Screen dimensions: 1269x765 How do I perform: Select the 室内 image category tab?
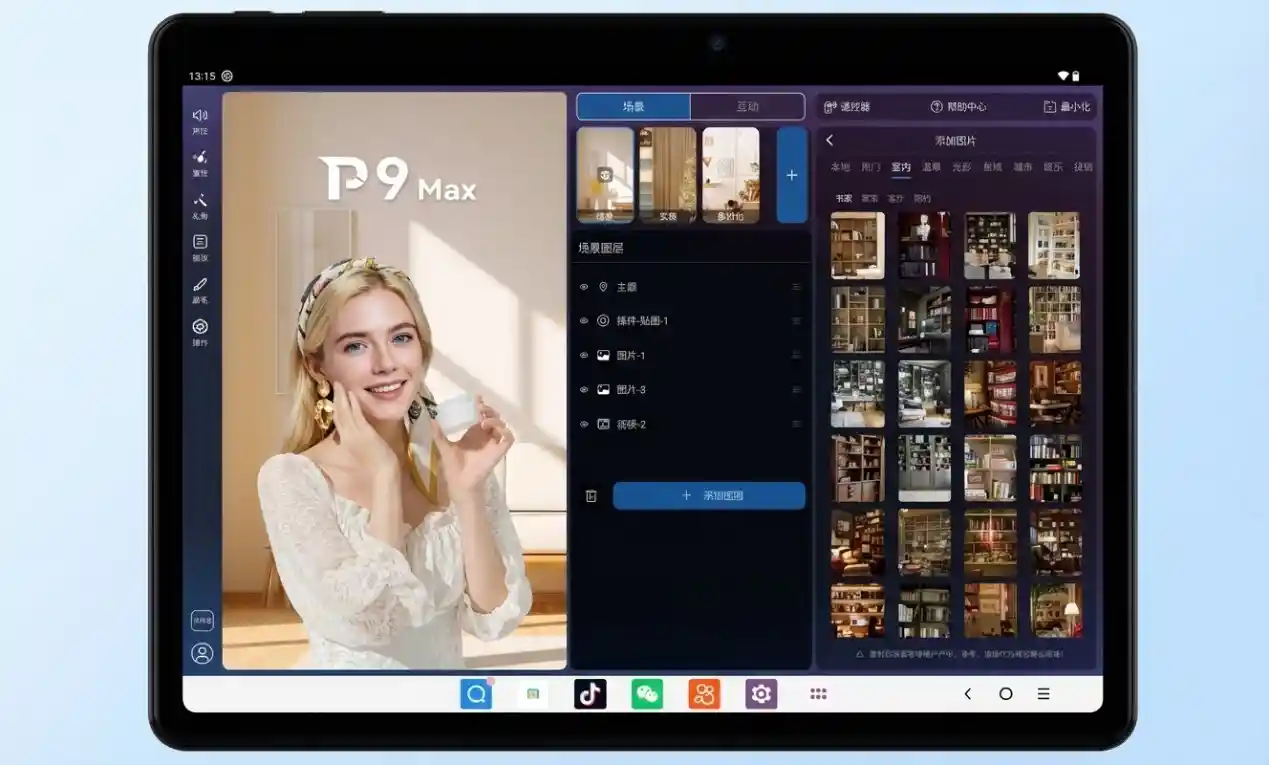[x=900, y=167]
